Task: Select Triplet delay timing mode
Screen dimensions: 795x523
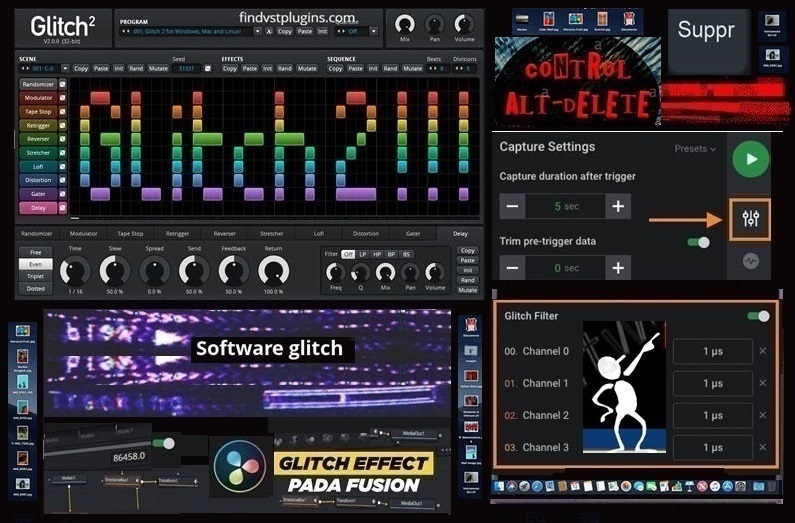Action: pos(35,276)
